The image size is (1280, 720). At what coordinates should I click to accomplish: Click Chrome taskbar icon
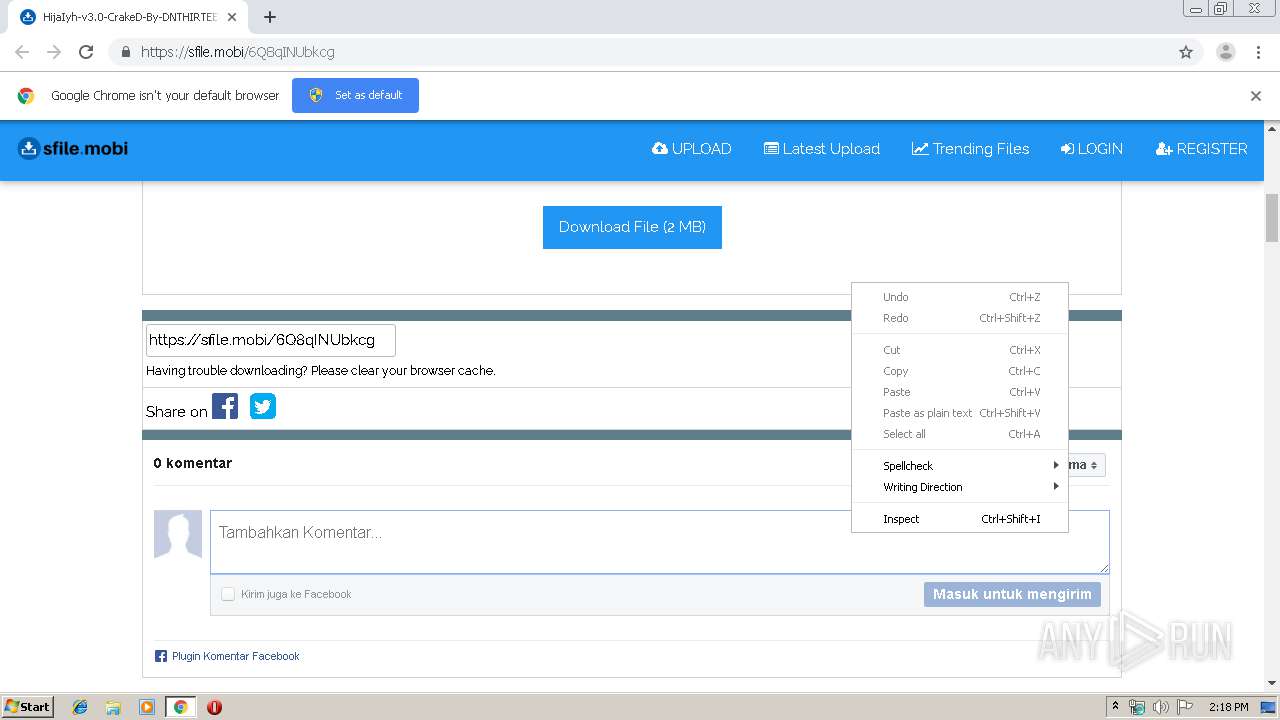tap(181, 707)
